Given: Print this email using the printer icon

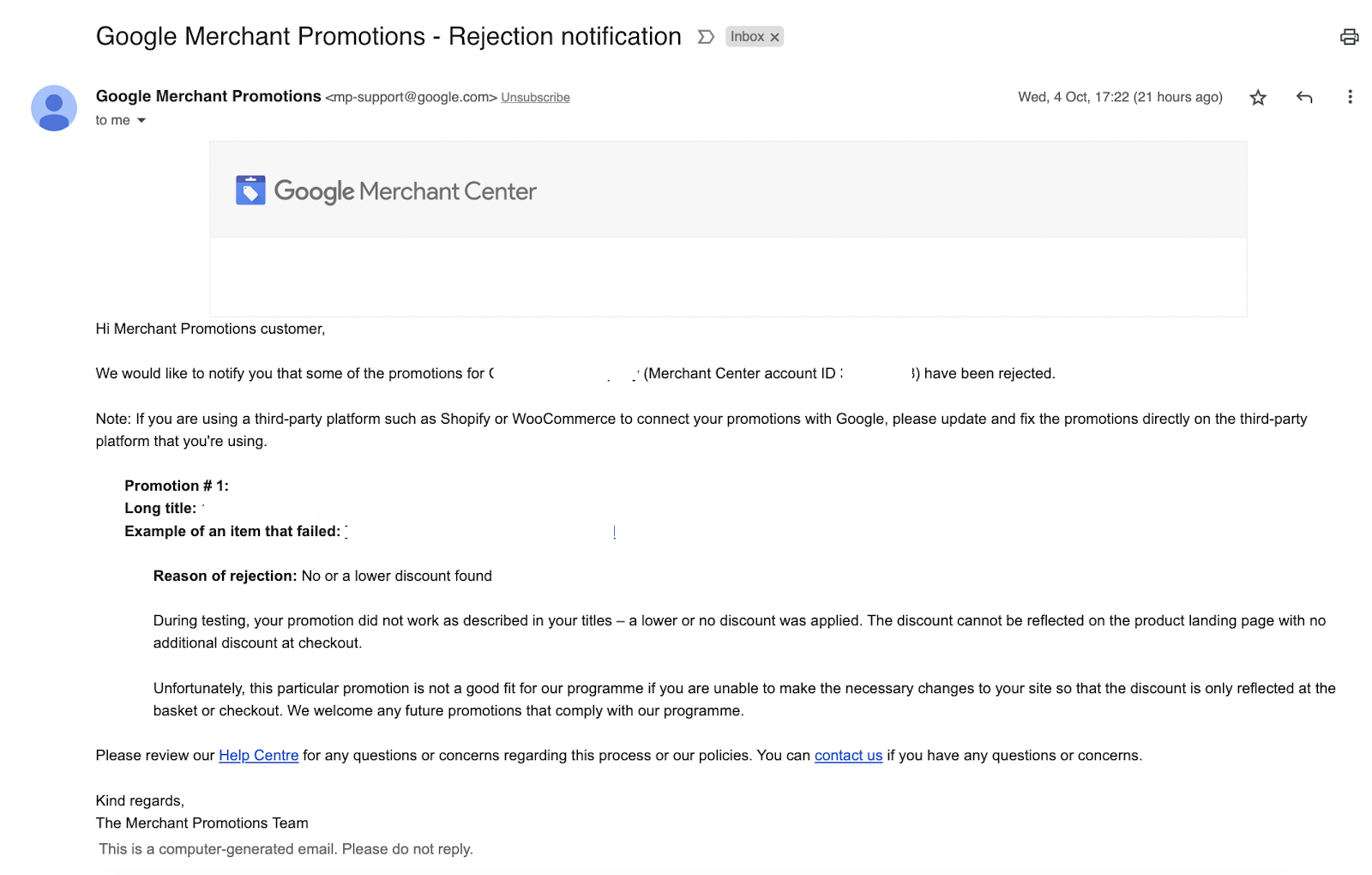Looking at the screenshot, I should 1349,37.
